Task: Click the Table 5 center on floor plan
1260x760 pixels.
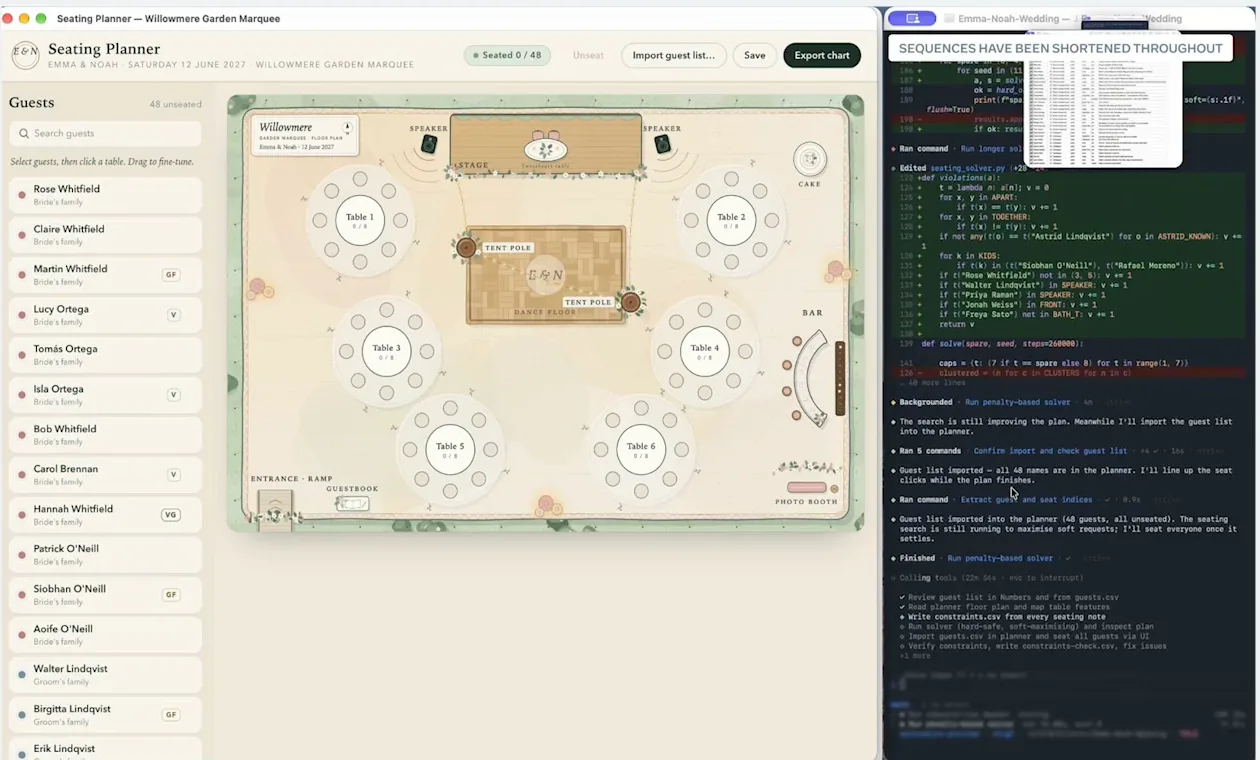Action: (x=450, y=450)
